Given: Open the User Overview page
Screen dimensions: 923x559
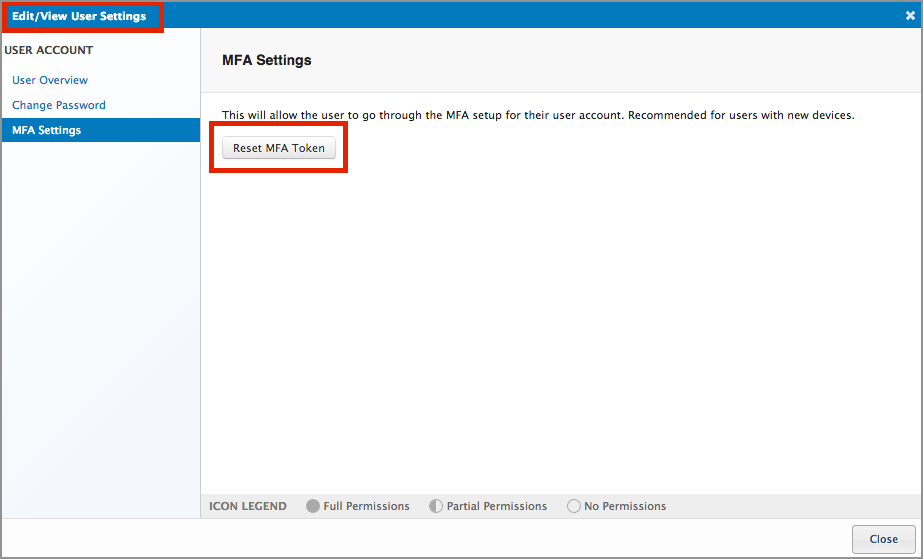Looking at the screenshot, I should [x=50, y=80].
